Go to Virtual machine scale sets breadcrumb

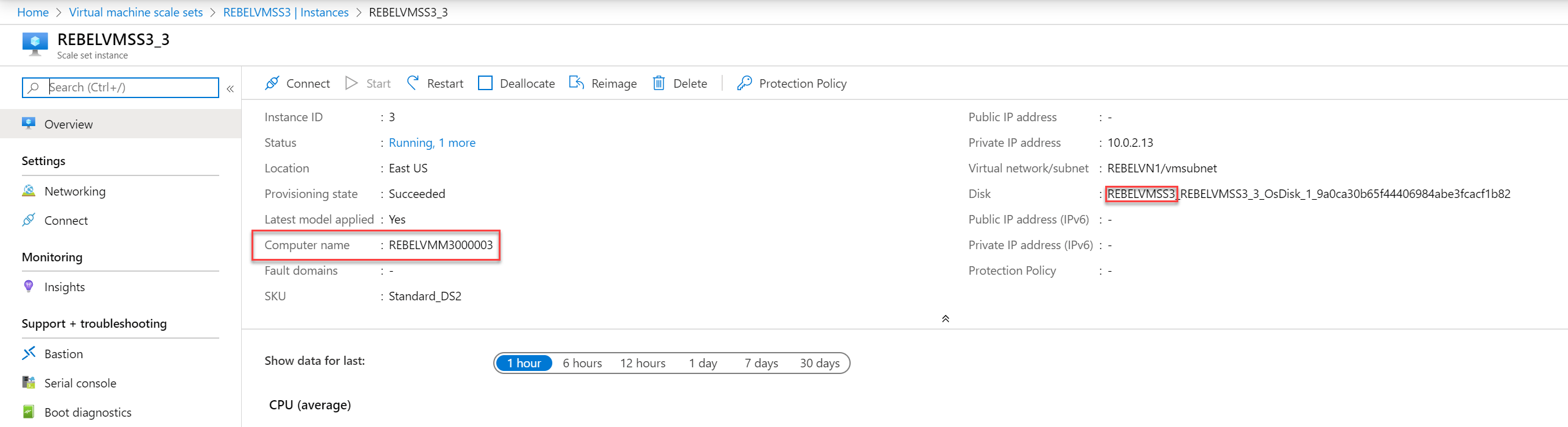[x=136, y=12]
